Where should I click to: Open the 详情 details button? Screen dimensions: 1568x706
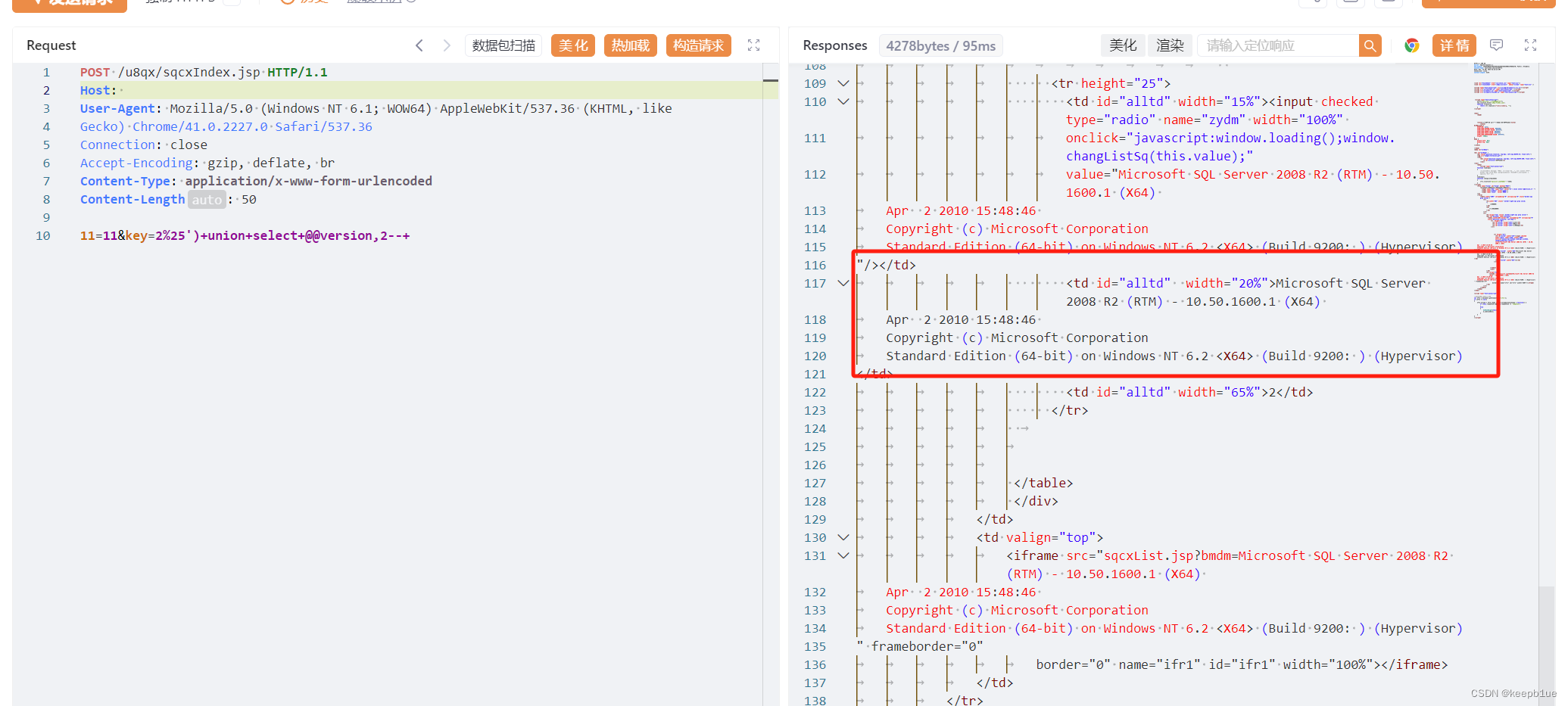point(1454,45)
